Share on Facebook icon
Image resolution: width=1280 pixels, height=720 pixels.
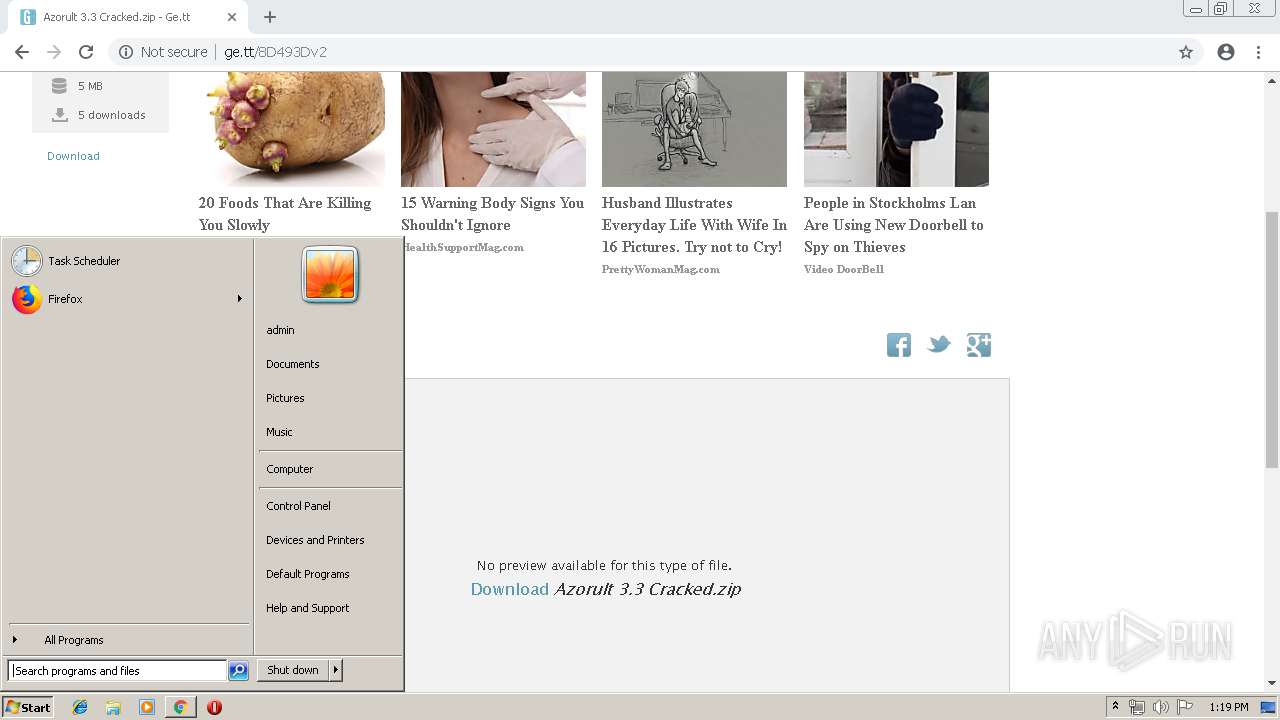[x=899, y=345]
